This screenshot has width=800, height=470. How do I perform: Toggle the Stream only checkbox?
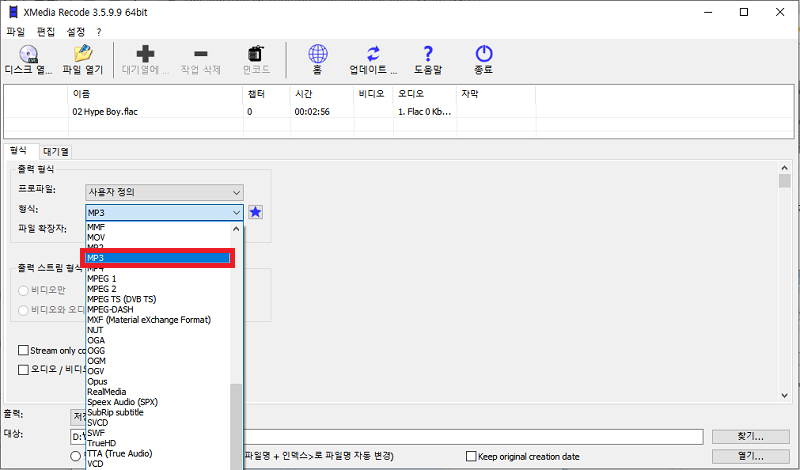click(x=23, y=350)
